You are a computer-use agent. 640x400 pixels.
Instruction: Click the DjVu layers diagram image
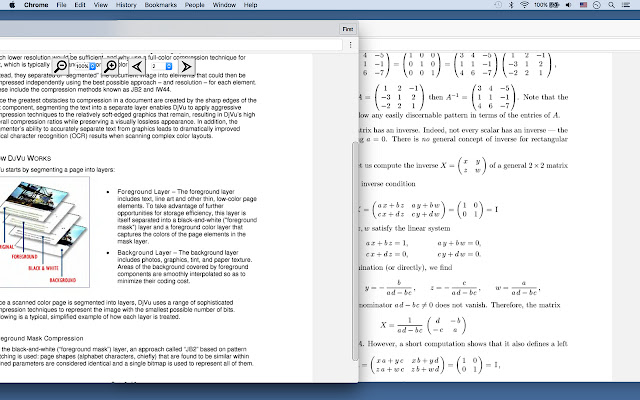44,232
